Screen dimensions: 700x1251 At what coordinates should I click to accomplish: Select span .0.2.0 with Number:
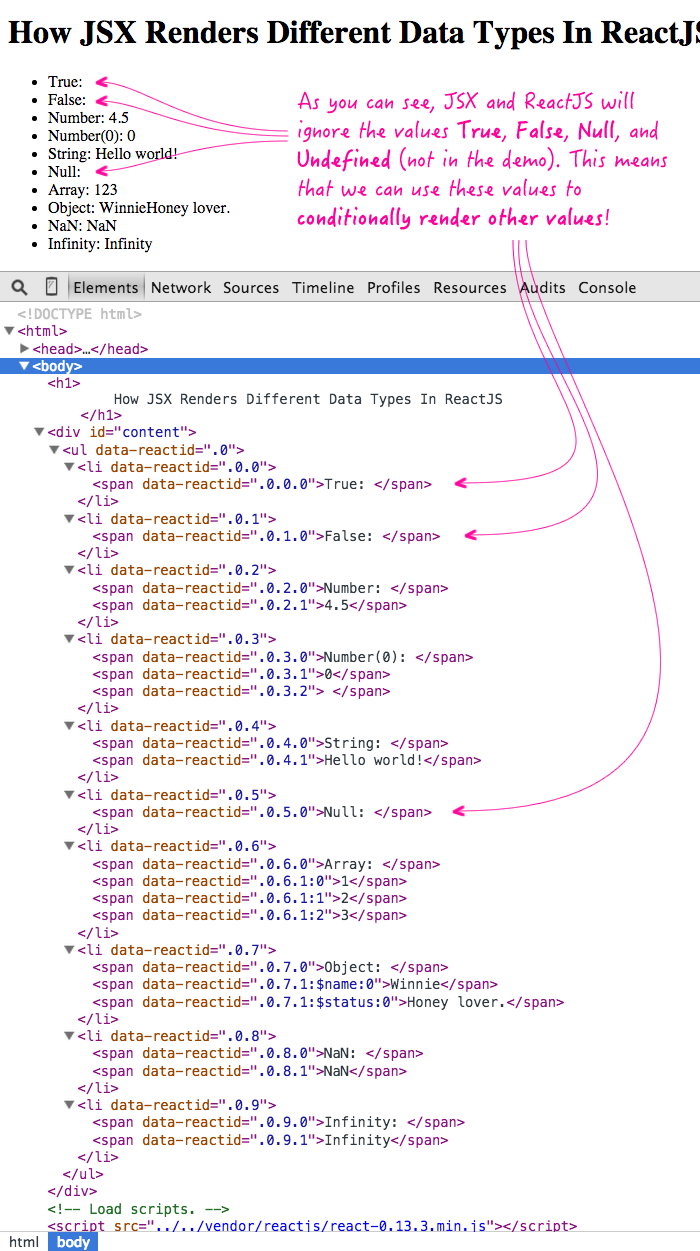point(270,588)
